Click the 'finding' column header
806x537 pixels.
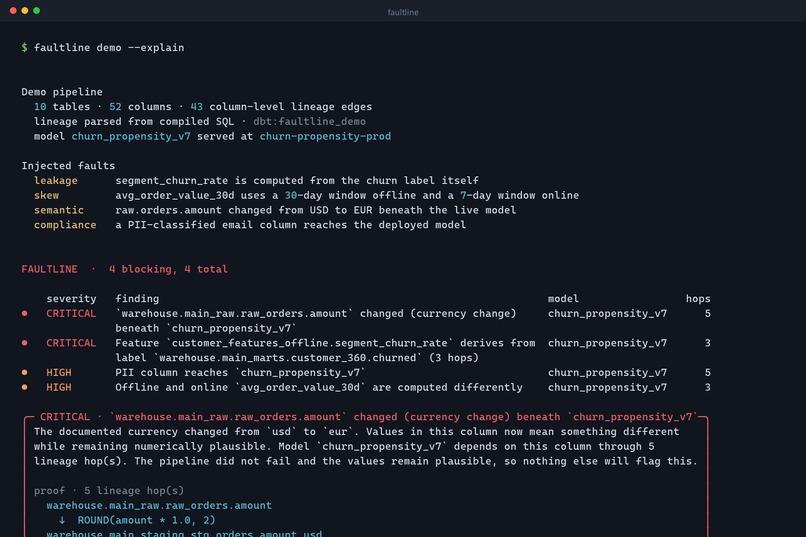pos(137,299)
